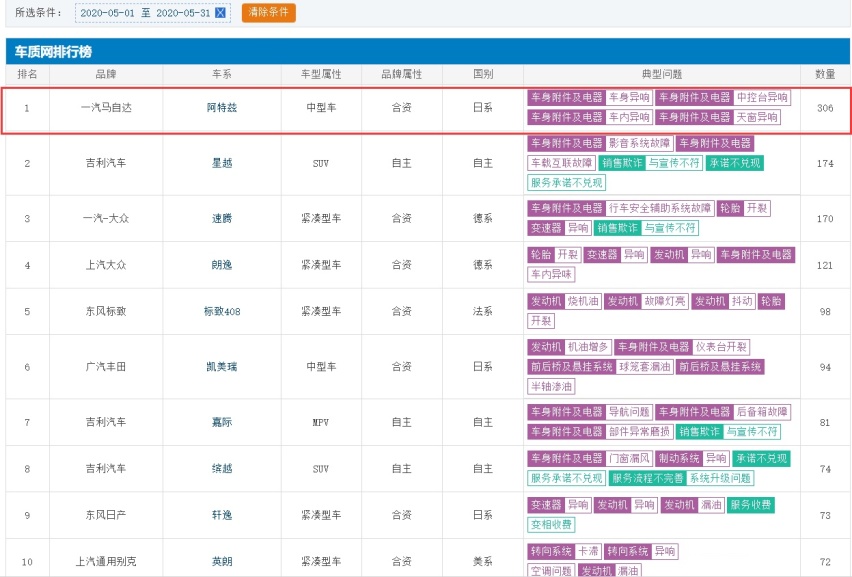Click the complaint count 170
Image resolution: width=852 pixels, height=577 pixels.
pos(825,219)
